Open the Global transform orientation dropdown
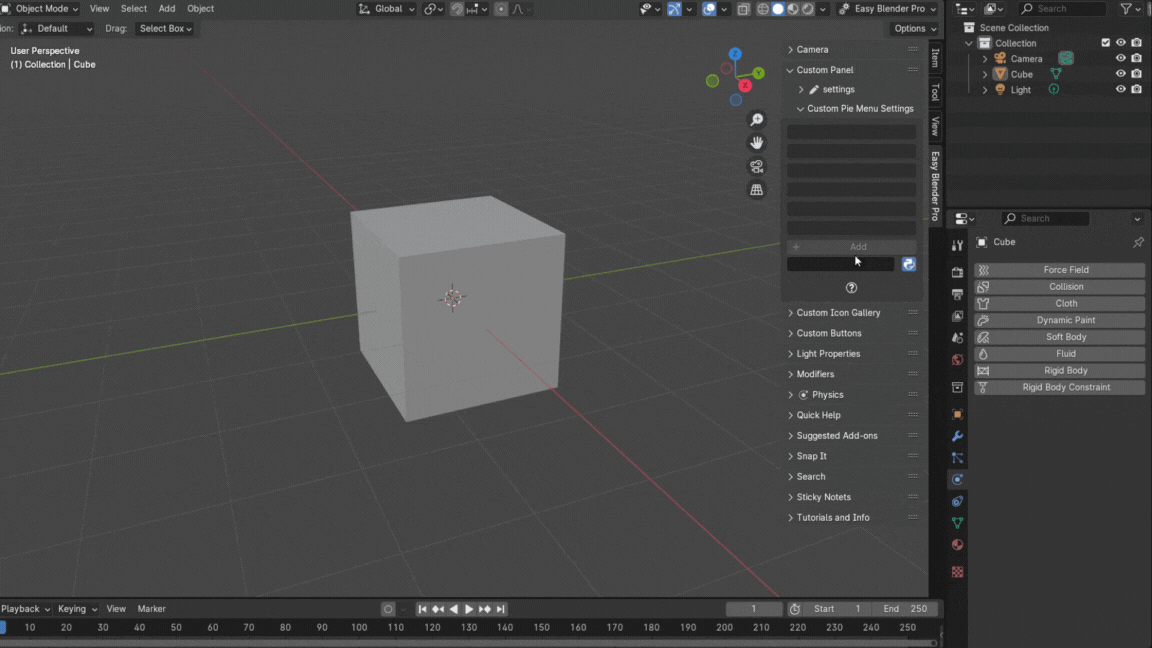This screenshot has width=1152, height=648. [x=387, y=9]
